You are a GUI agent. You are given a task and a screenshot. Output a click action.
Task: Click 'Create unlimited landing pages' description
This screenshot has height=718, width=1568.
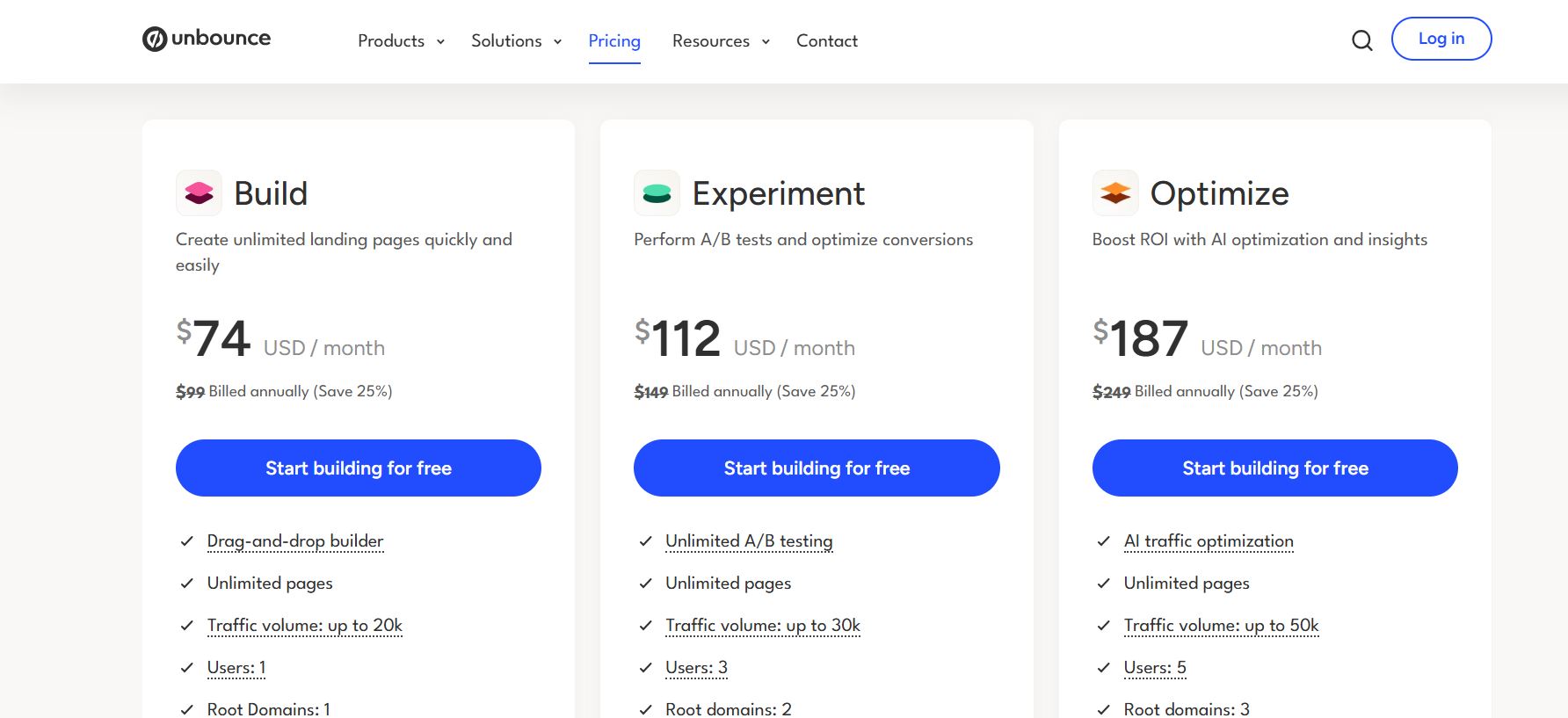pos(344,252)
